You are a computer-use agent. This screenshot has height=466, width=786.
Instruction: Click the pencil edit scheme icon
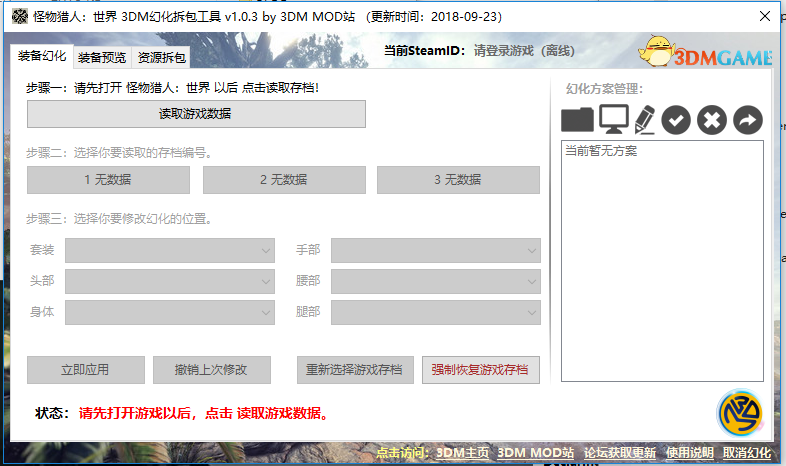[644, 120]
